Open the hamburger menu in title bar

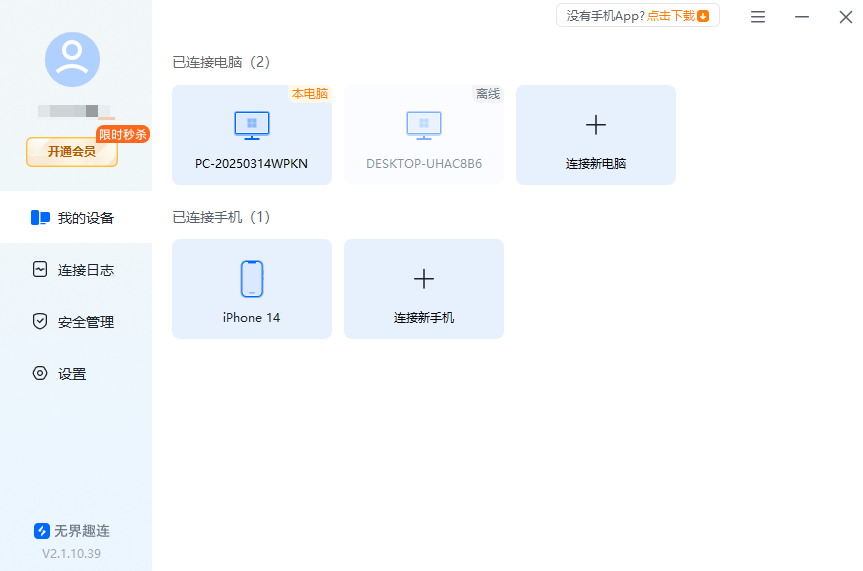pyautogui.click(x=758, y=17)
